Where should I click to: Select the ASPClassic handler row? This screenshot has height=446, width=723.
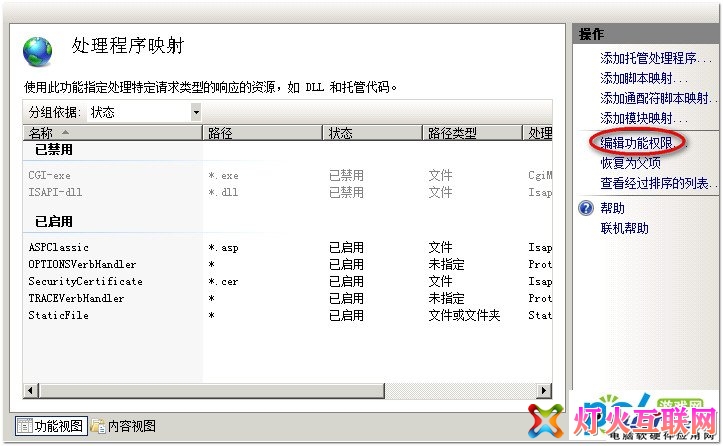point(288,247)
